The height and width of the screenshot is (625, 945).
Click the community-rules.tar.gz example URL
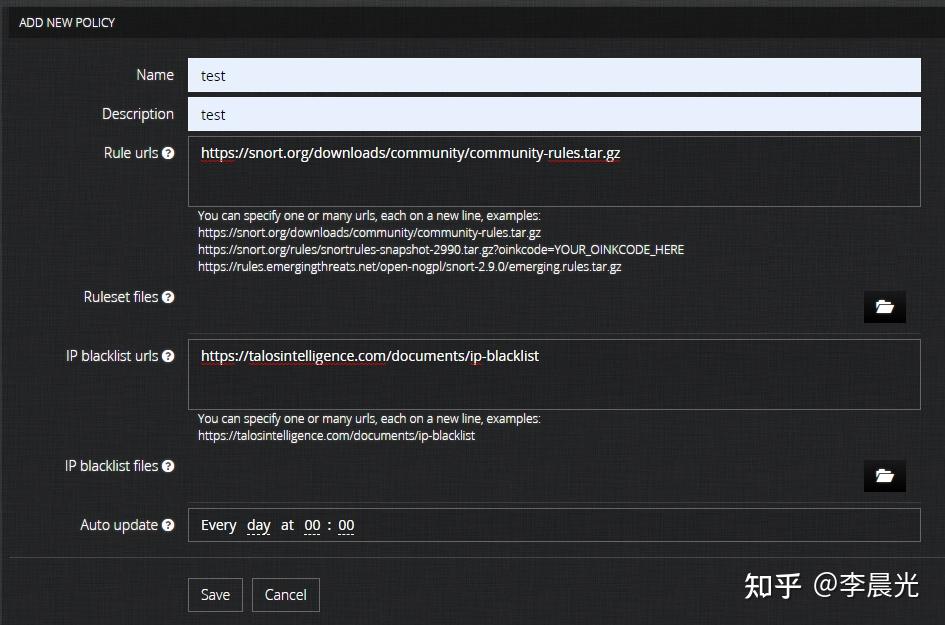[x=370, y=232]
